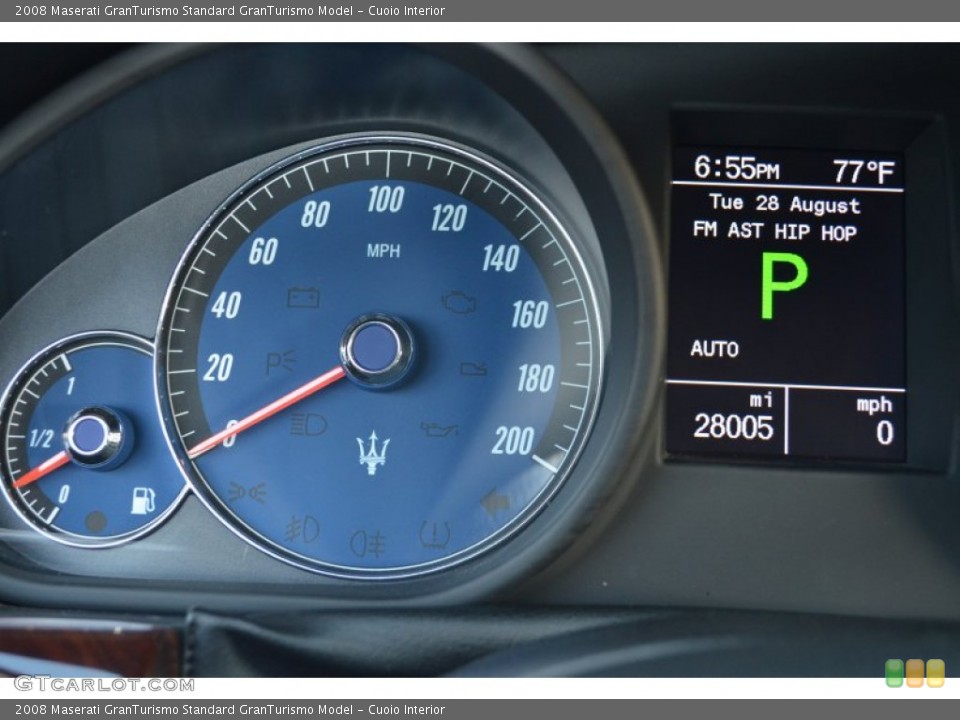Click the 40 mark on speedometer
The height and width of the screenshot is (720, 960).
pos(226,305)
